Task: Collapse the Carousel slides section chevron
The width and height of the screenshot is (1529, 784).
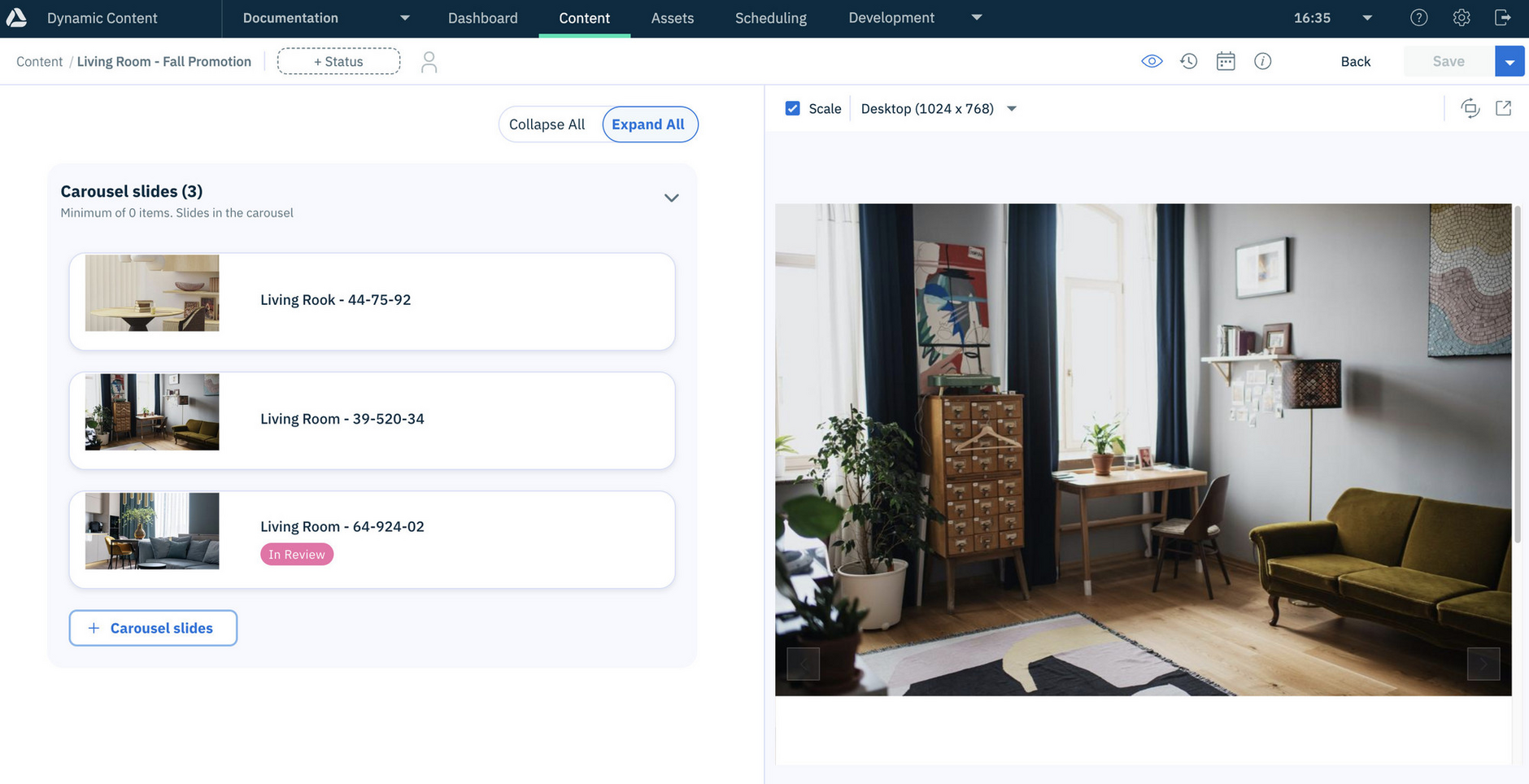Action: pos(671,198)
